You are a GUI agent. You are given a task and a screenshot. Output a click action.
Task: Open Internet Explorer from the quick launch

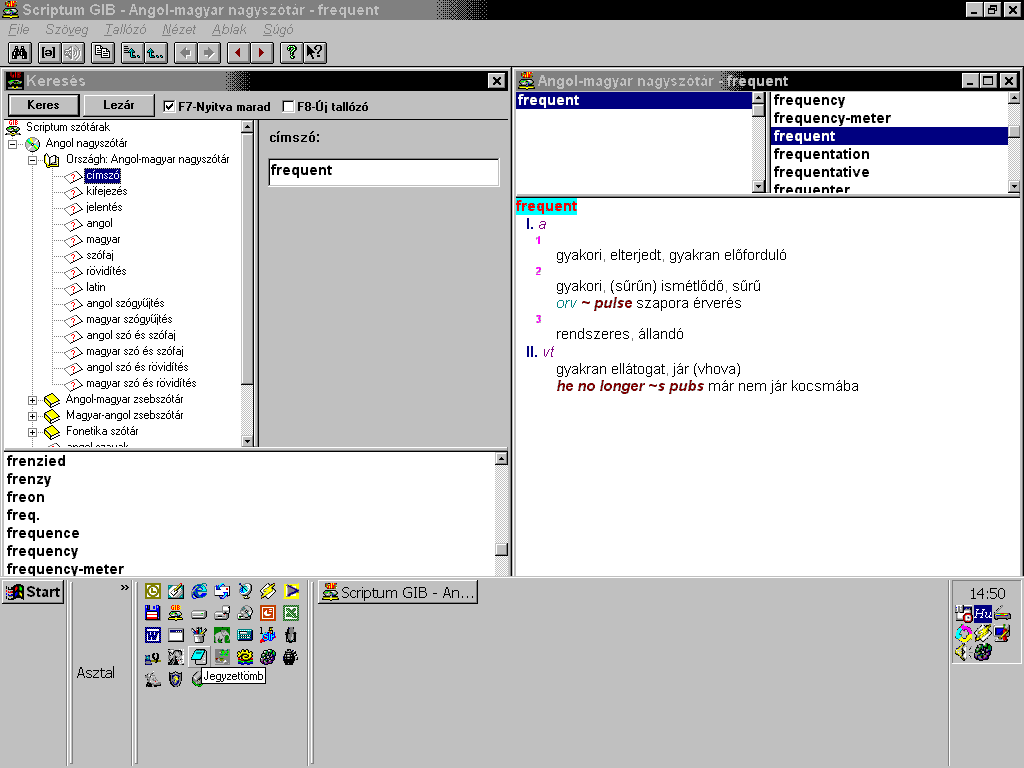199,591
